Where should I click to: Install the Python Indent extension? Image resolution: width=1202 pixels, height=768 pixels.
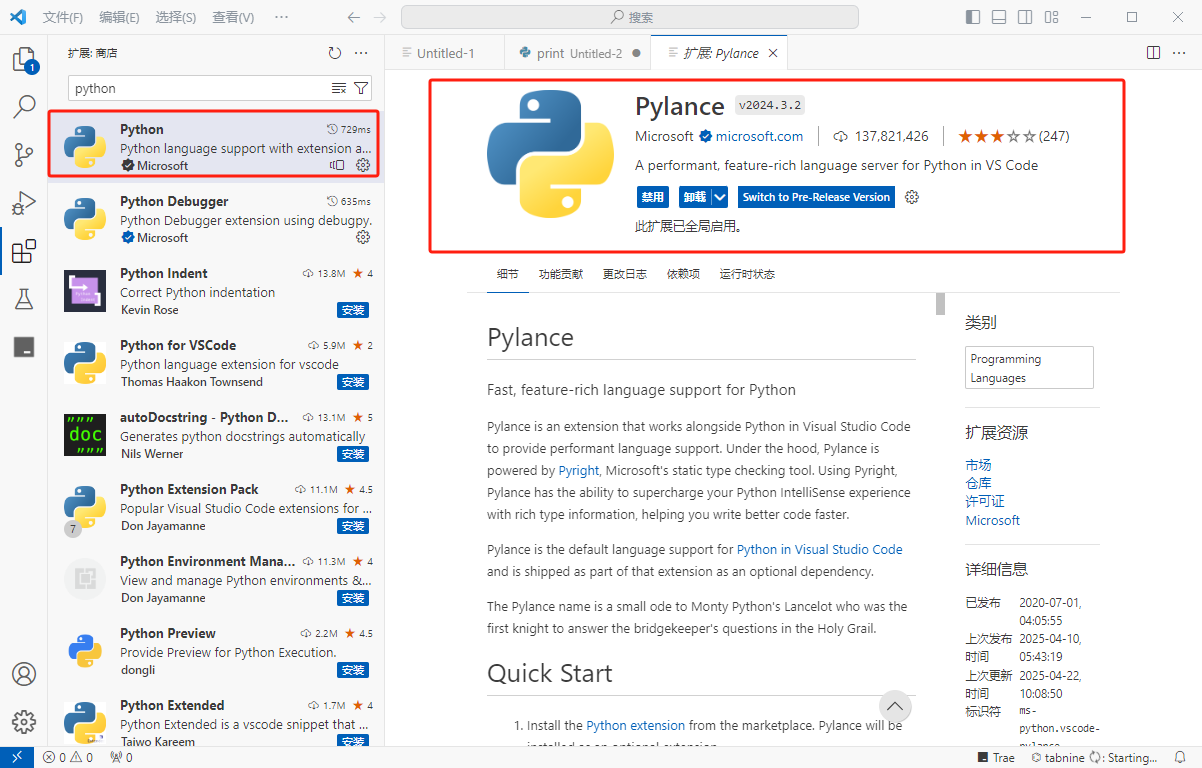pos(353,310)
